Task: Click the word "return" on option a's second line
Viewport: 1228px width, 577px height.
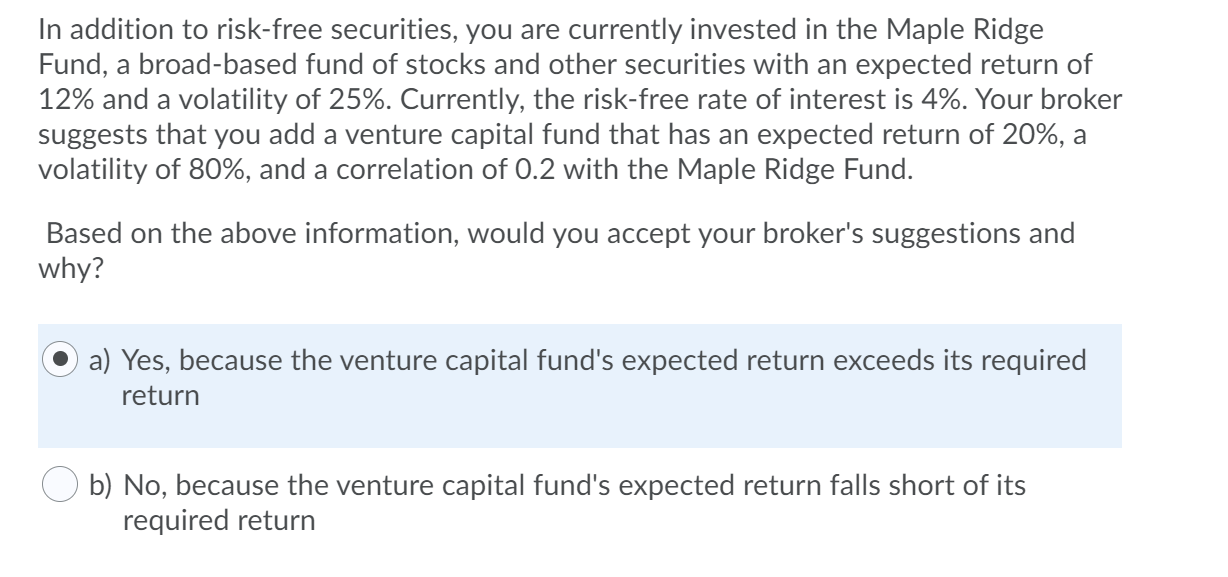Action: (x=160, y=396)
